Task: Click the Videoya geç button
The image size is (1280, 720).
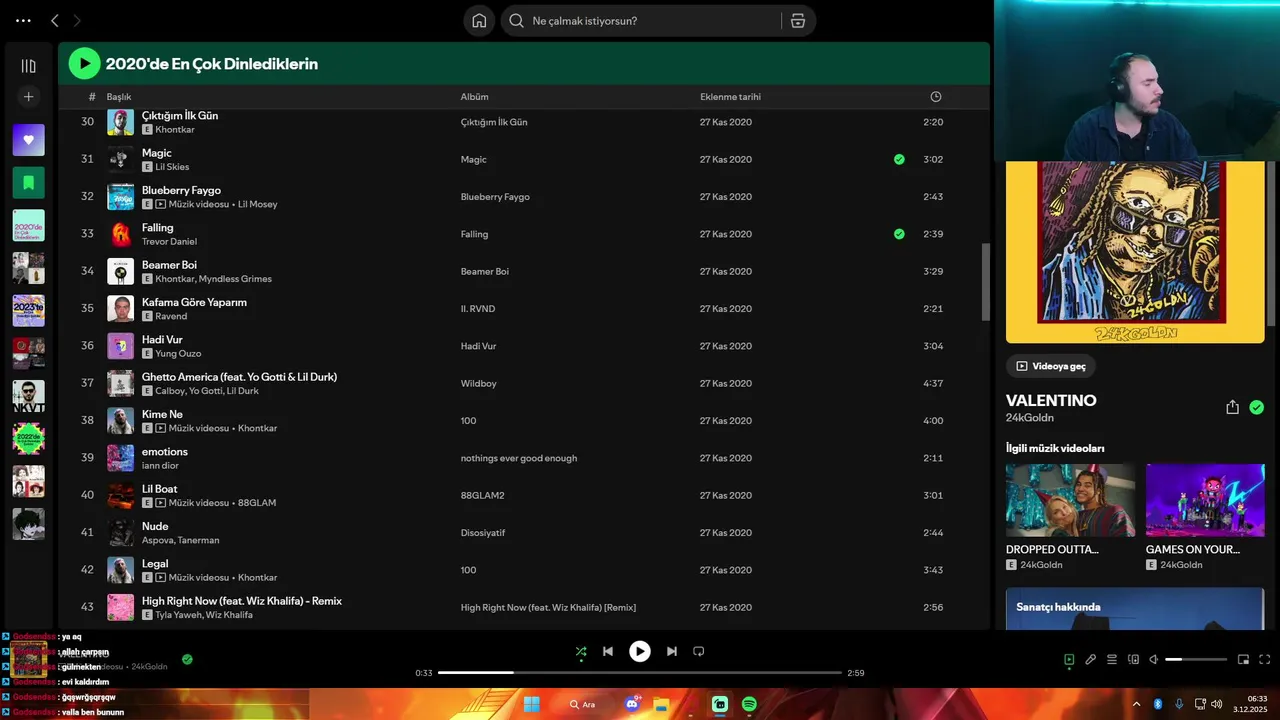Action: [x=1051, y=366]
